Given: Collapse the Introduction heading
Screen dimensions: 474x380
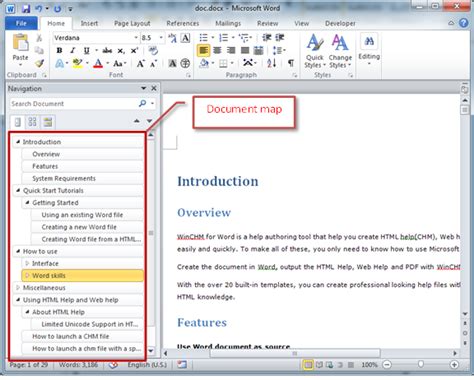Looking at the screenshot, I should click(18, 142).
